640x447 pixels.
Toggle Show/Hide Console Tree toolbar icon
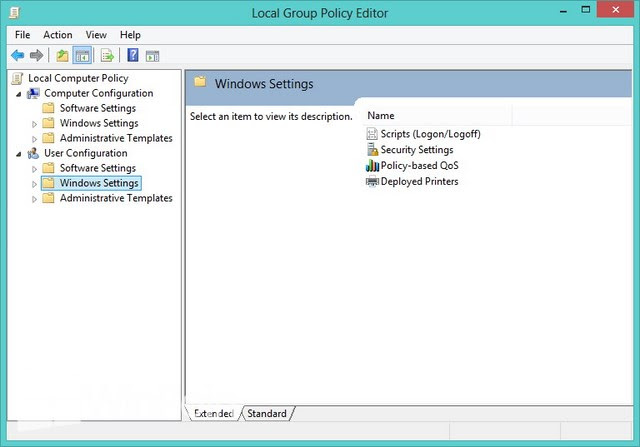[x=82, y=55]
